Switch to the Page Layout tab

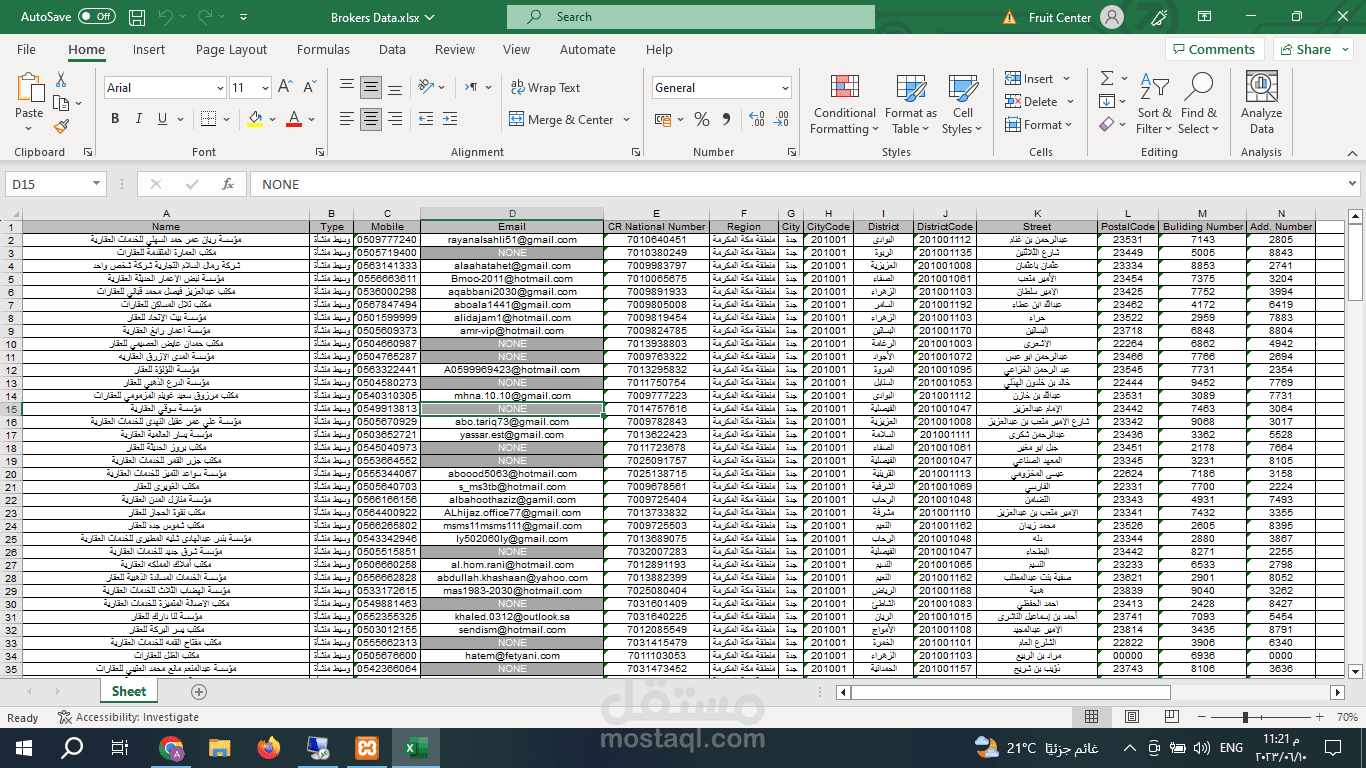pos(231,49)
